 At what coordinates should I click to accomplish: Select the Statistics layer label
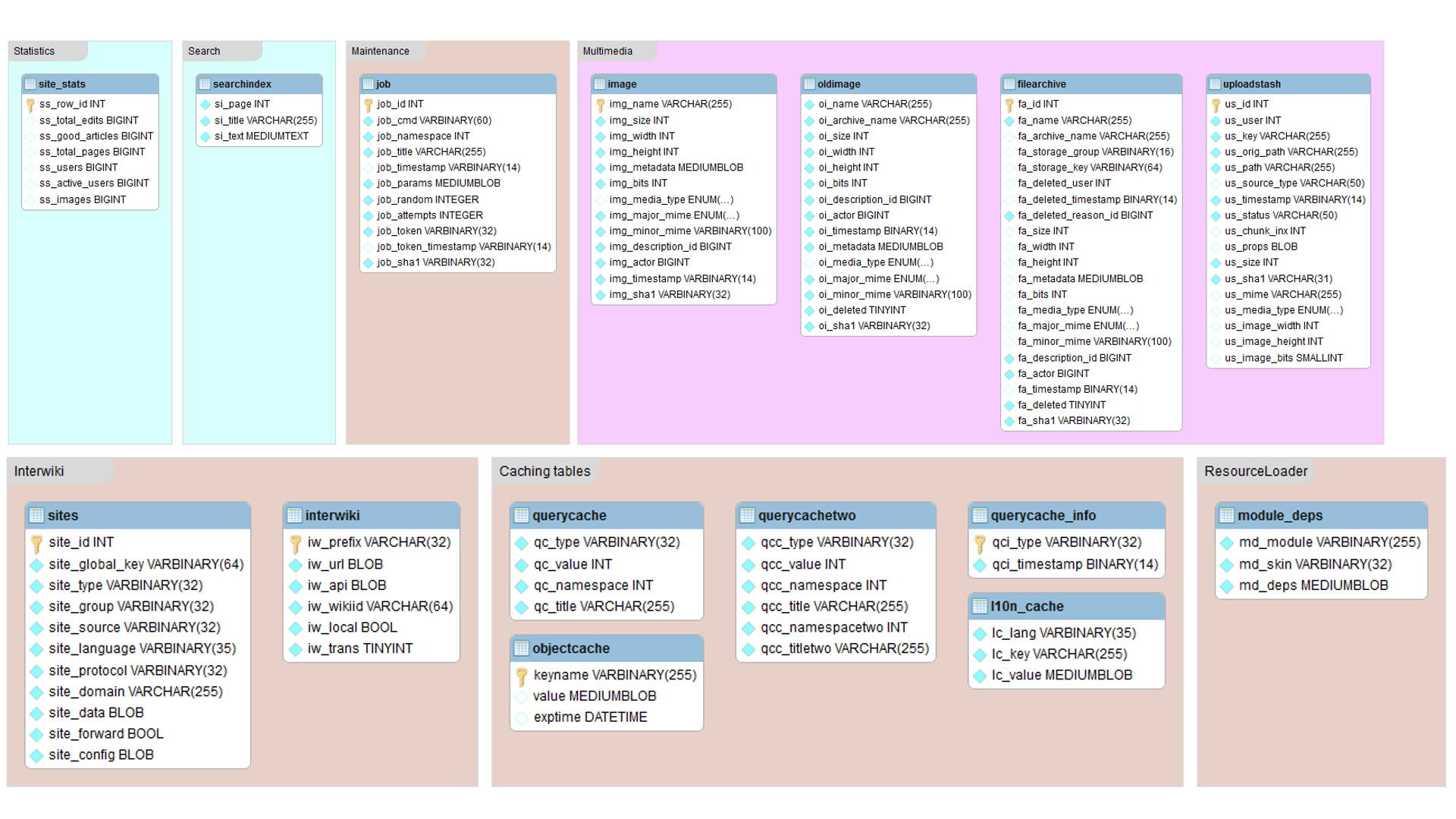(x=34, y=52)
